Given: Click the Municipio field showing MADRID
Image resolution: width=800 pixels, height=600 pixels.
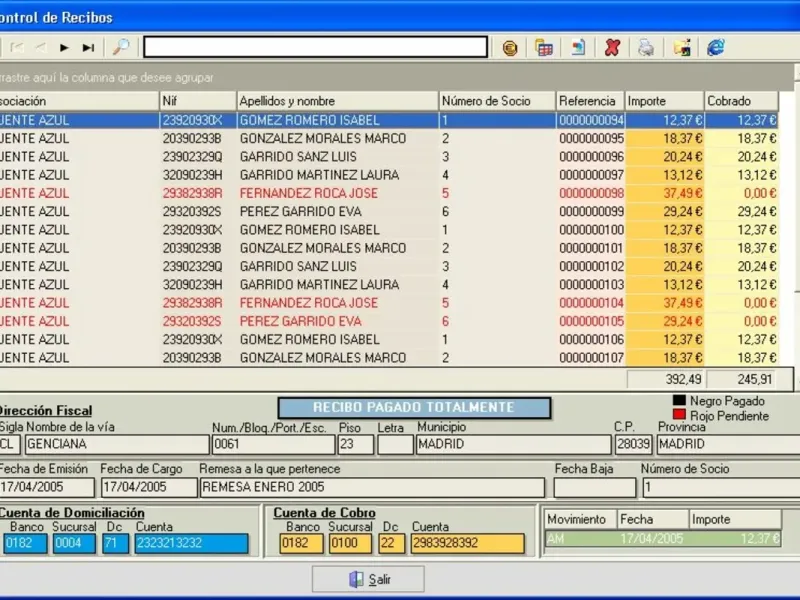Looking at the screenshot, I should pos(513,444).
